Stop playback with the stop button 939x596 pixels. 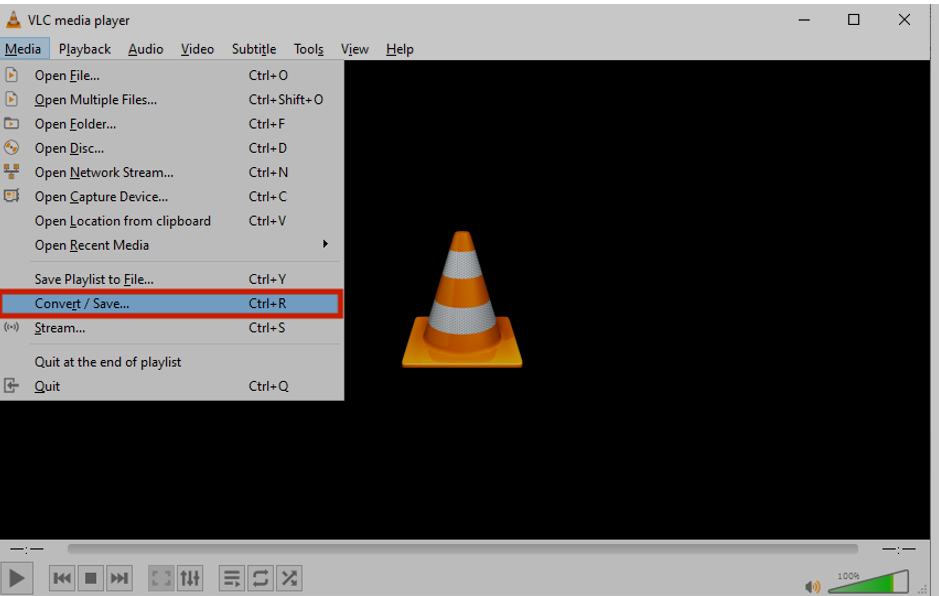pos(90,578)
